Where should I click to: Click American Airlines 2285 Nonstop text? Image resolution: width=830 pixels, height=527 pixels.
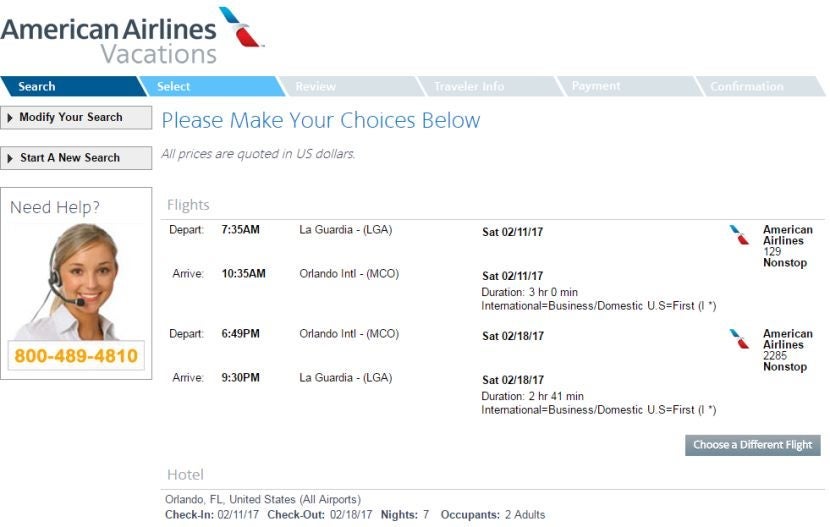[x=787, y=350]
